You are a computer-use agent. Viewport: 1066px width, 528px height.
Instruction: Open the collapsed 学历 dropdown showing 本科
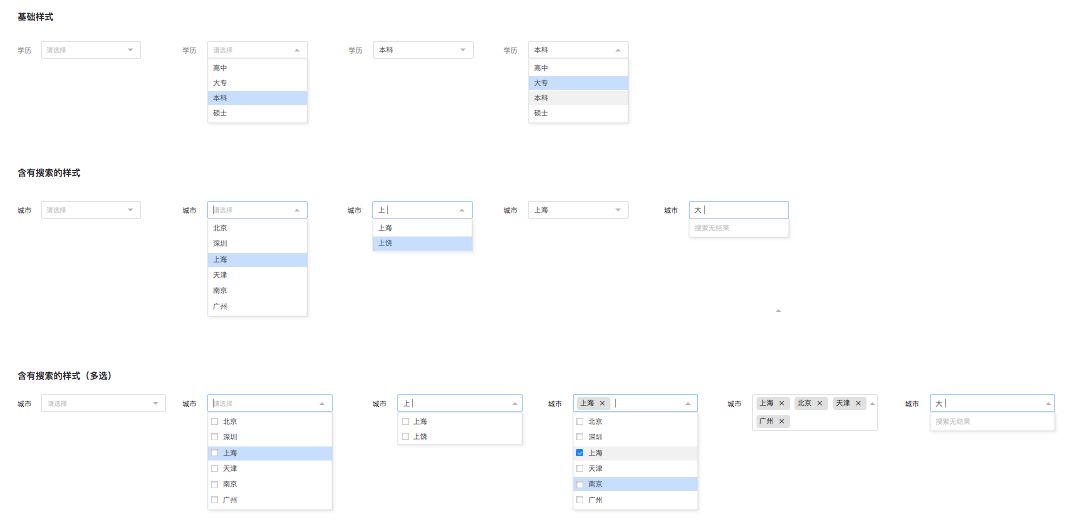tap(423, 50)
